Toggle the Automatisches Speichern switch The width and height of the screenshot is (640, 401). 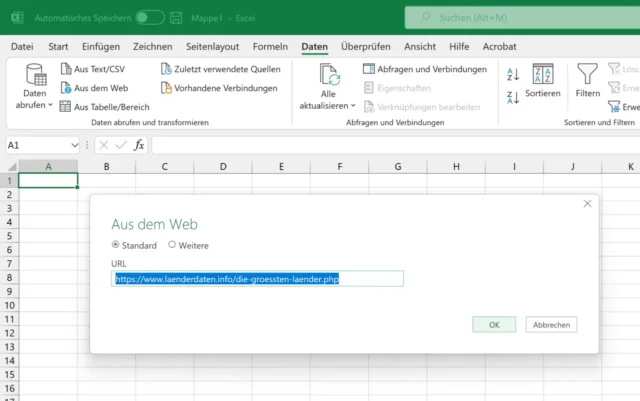[149, 18]
